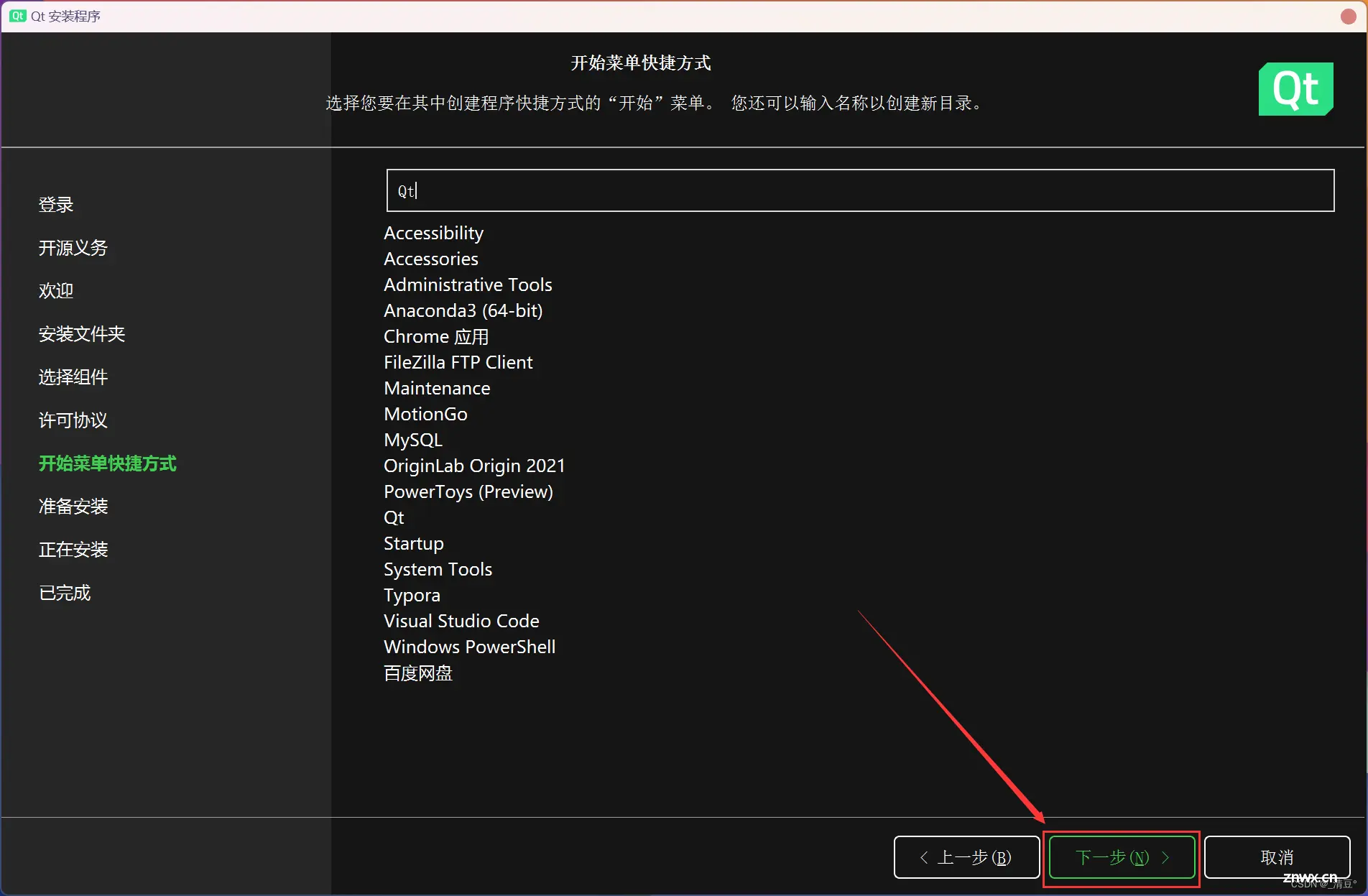The width and height of the screenshot is (1368, 896).
Task: Select Startup in the folder list
Action: tap(413, 543)
